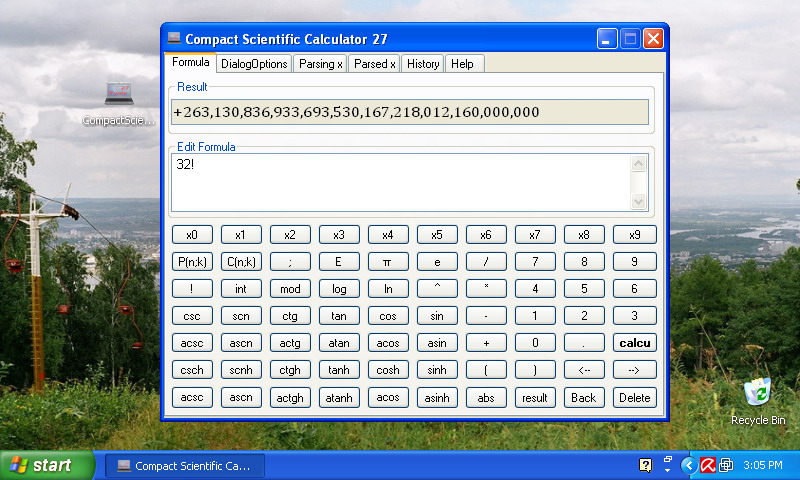Click the decimal point button
The height and width of the screenshot is (480, 800).
coord(584,343)
